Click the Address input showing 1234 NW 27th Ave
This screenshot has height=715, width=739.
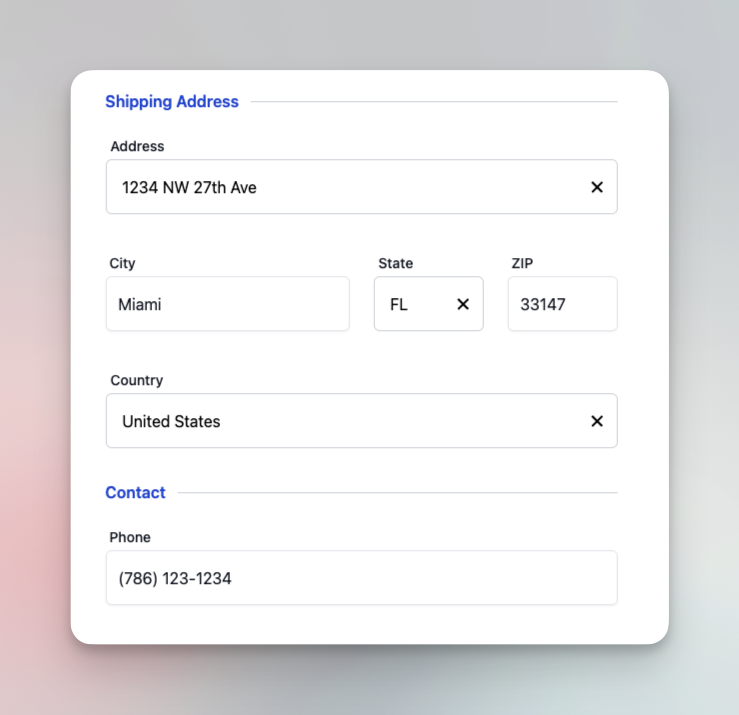[x=340, y=187]
